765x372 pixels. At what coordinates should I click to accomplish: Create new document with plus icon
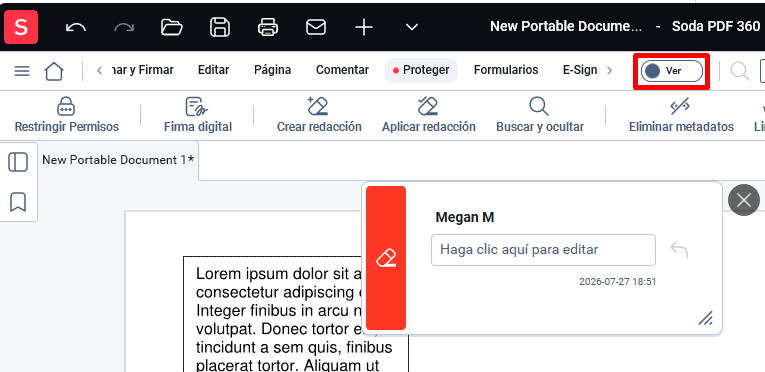364,27
